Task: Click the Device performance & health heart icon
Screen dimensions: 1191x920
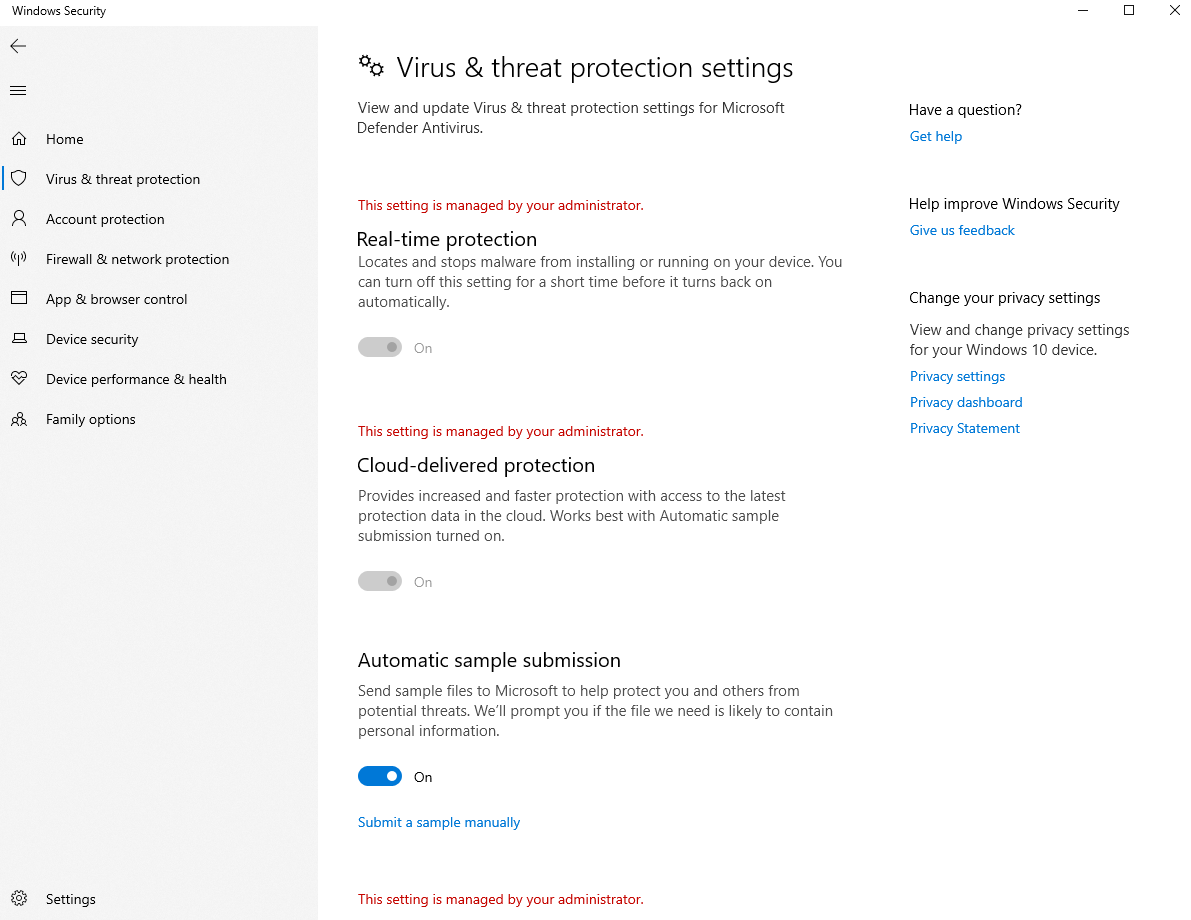Action: click(19, 379)
